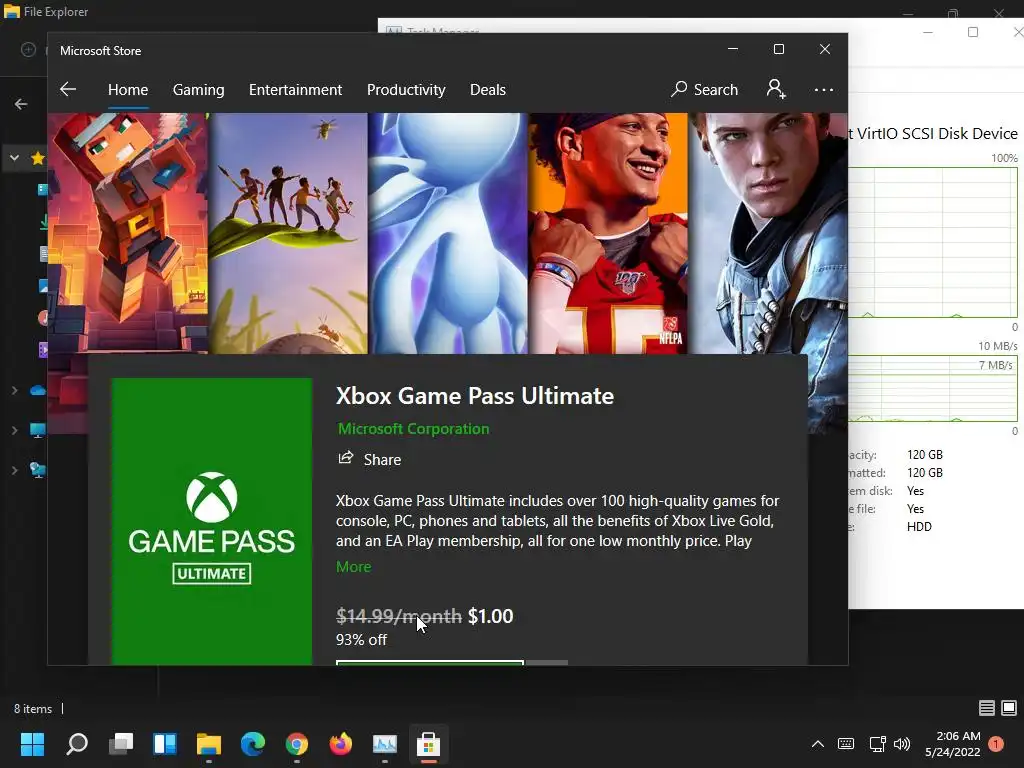Click the Share icon on Game Pass
Screen dimensions: 1024x768
click(x=345, y=458)
